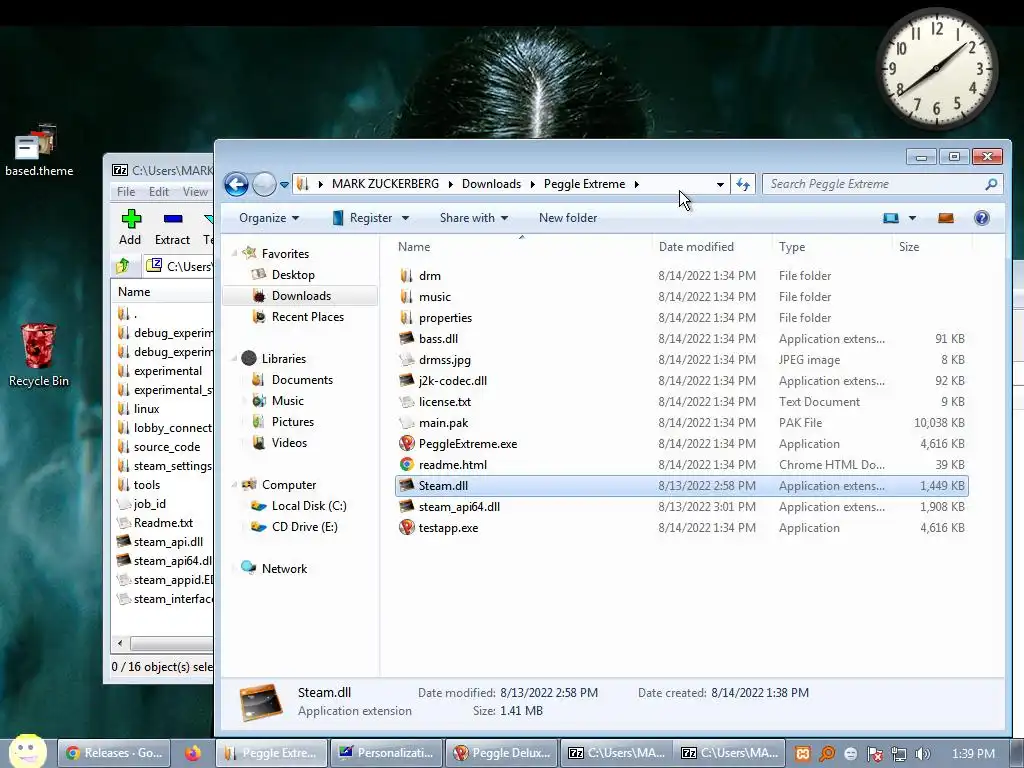Sort by Name column header
The width and height of the screenshot is (1024, 768).
pos(414,247)
